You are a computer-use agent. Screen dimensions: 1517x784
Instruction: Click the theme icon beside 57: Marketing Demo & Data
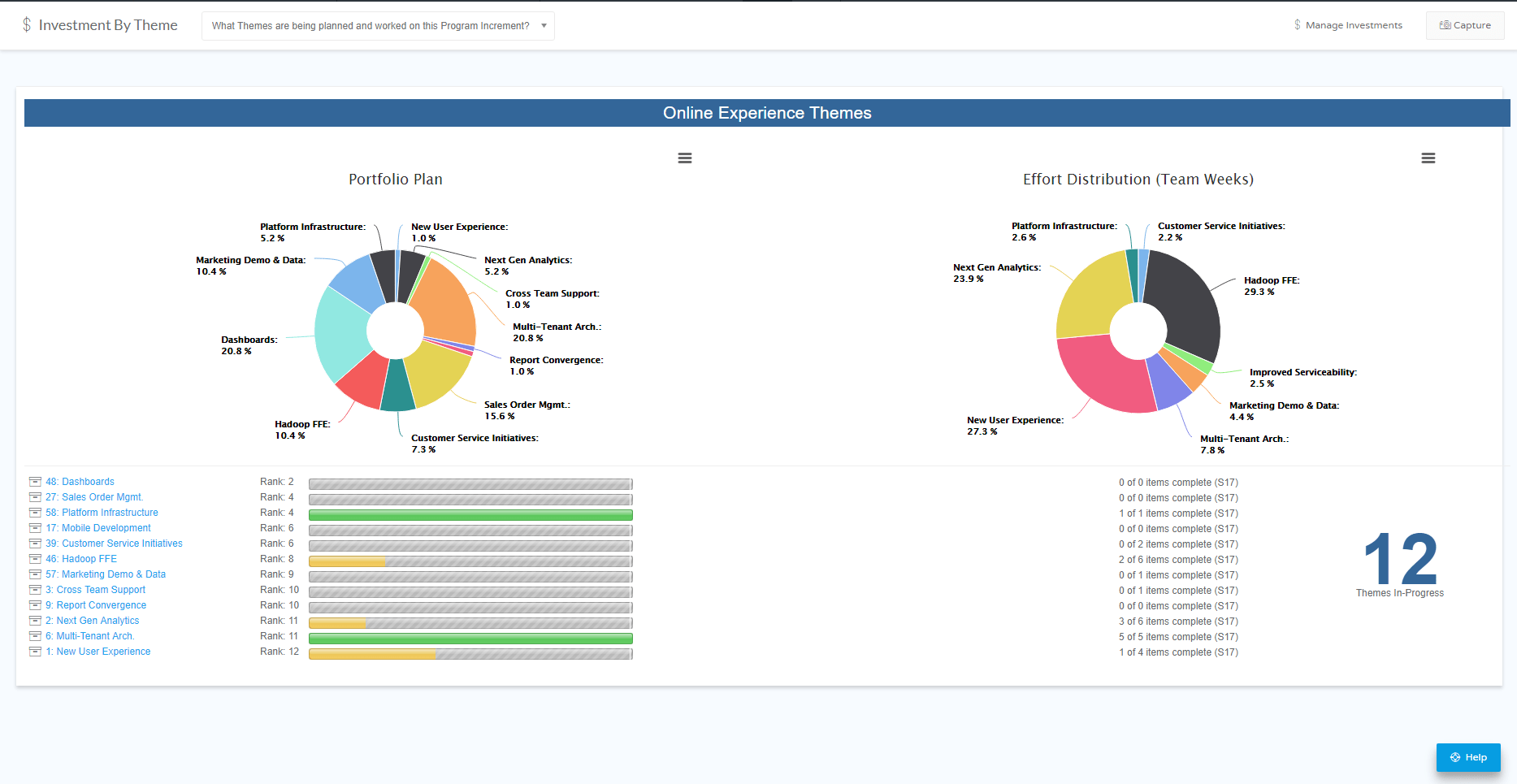pyautogui.click(x=35, y=574)
